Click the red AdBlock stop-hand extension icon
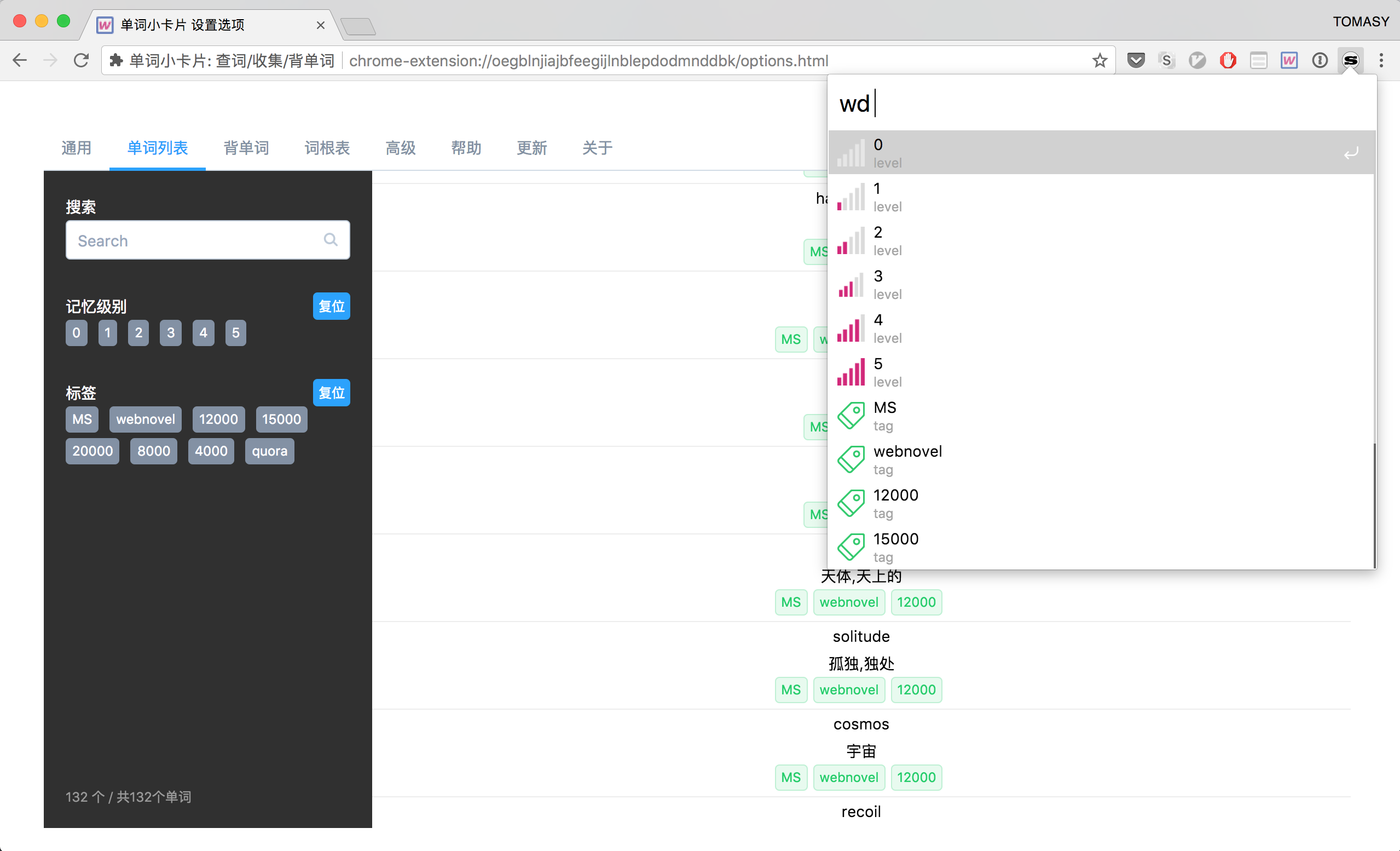The height and width of the screenshot is (851, 1400). [1228, 60]
